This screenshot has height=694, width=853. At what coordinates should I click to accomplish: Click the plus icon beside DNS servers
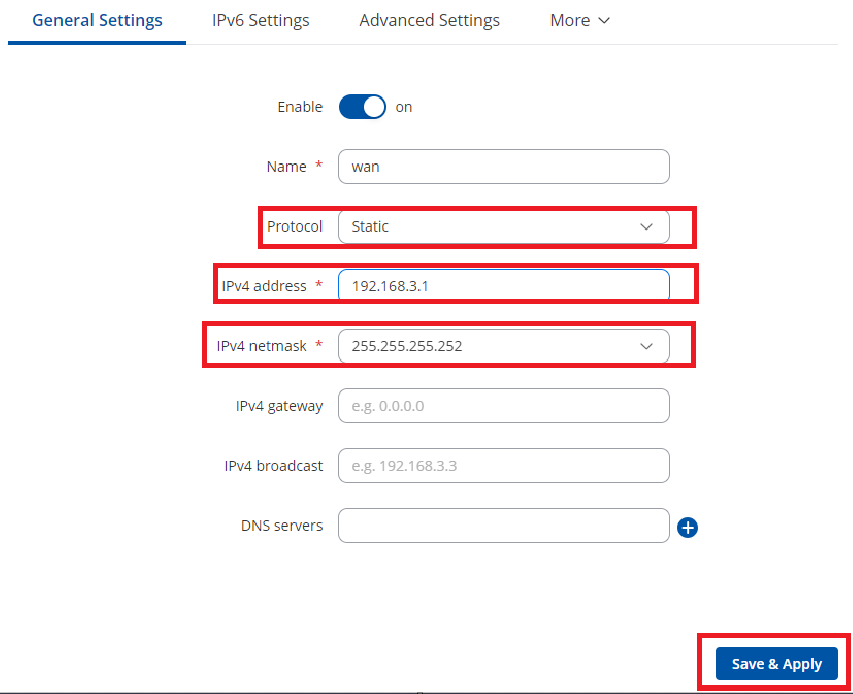pos(687,527)
